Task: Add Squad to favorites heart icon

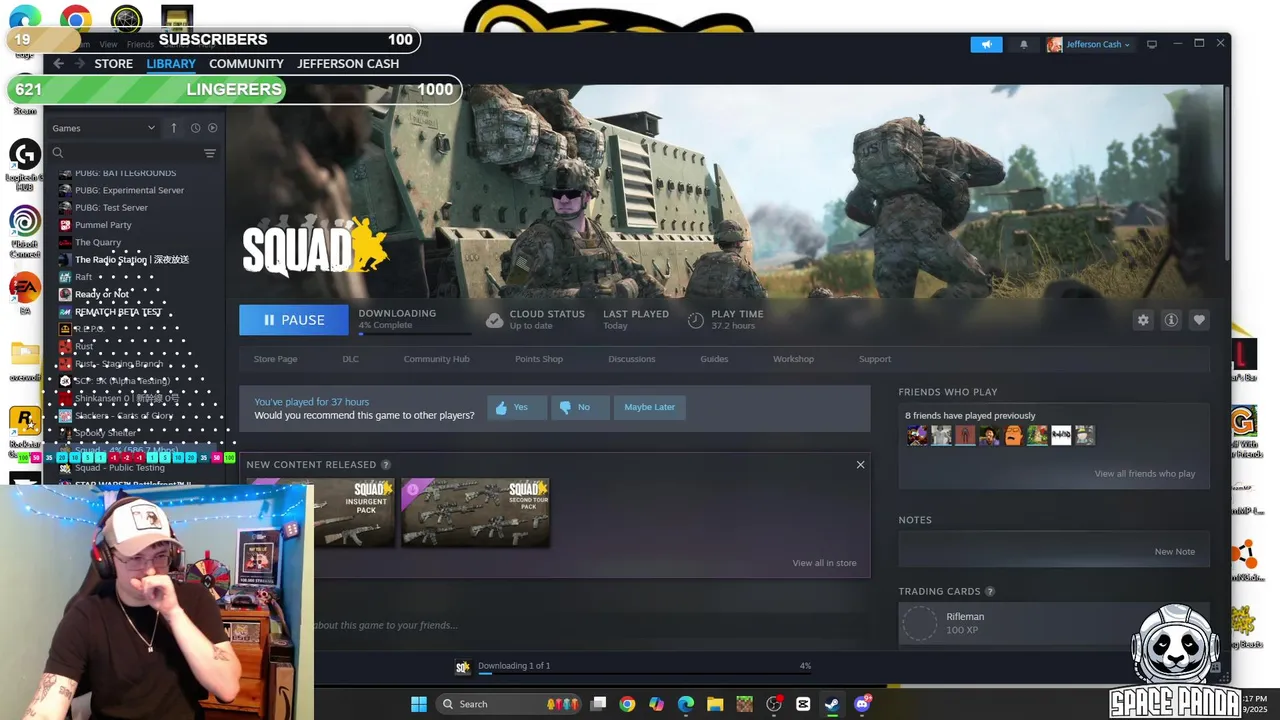Action: tap(1199, 320)
